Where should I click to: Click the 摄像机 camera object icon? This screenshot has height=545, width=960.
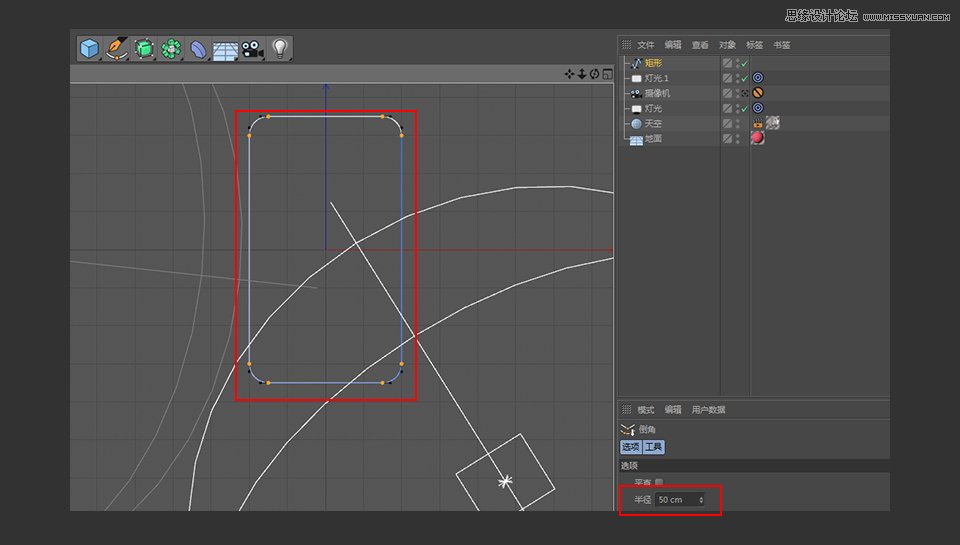[636, 94]
